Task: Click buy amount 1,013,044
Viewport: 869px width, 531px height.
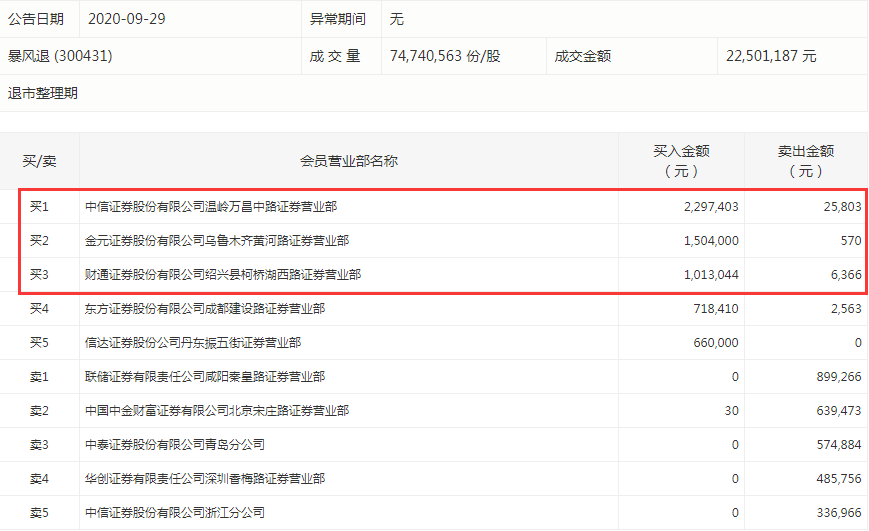Action: [x=711, y=274]
